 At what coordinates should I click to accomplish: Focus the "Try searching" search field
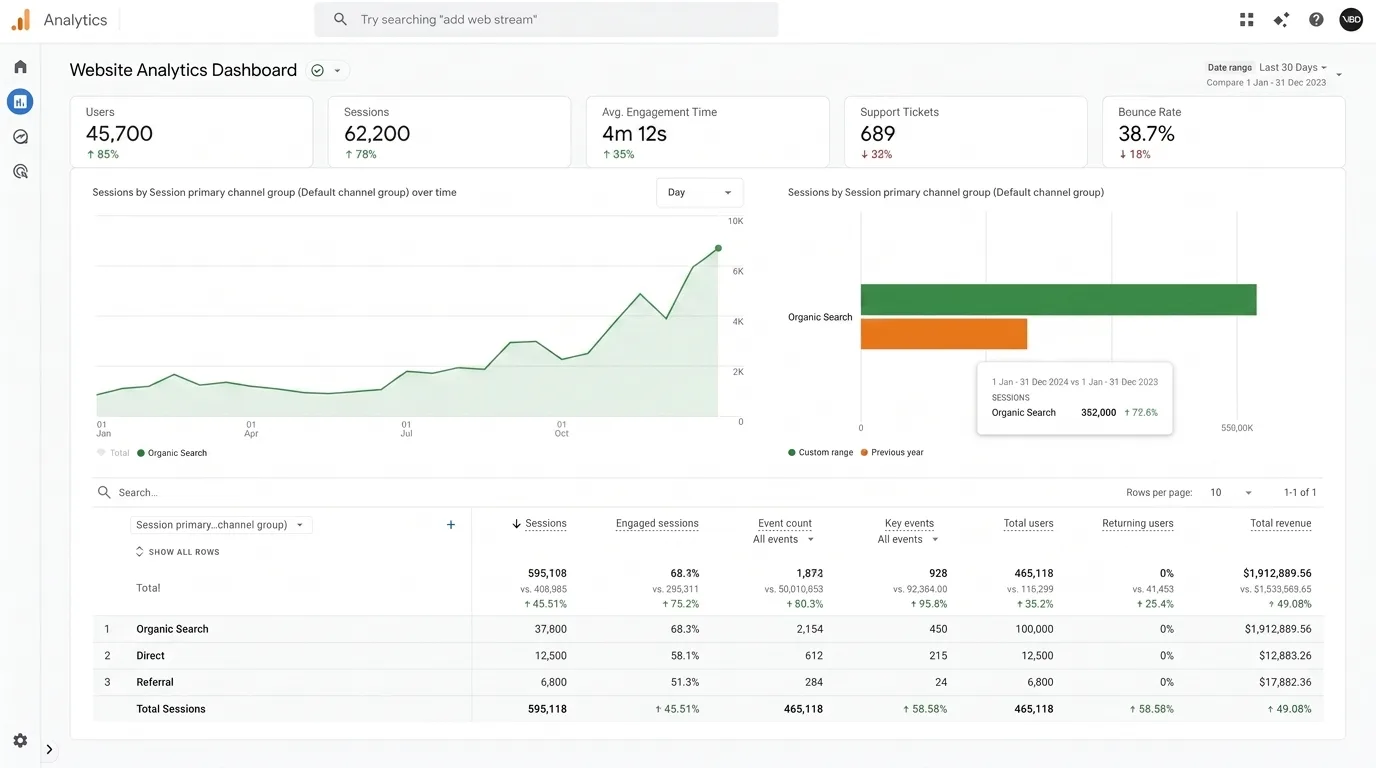pos(546,19)
